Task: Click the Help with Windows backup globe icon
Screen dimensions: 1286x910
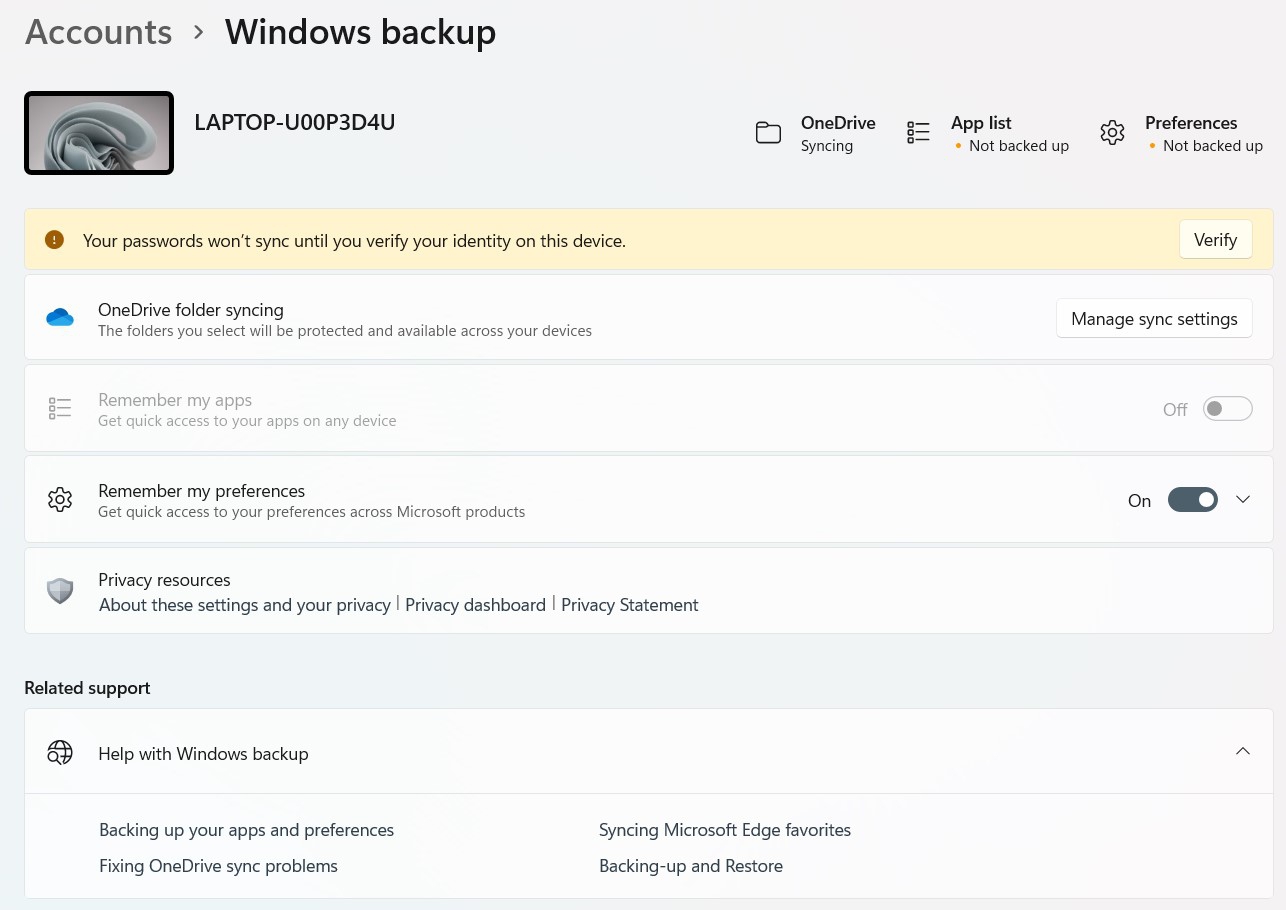Action: (x=60, y=753)
